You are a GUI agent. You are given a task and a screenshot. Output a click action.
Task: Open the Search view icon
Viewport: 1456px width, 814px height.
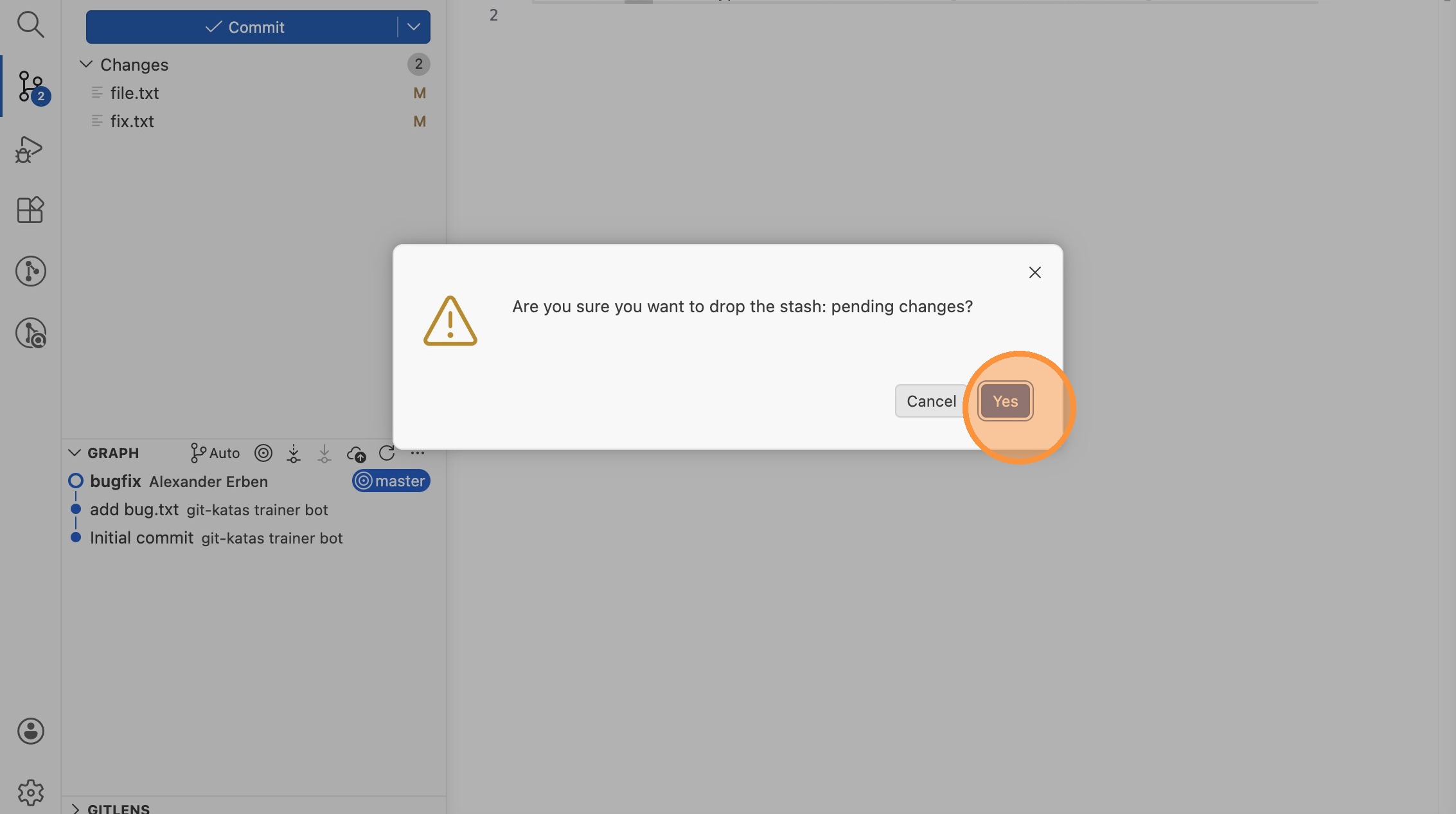point(30,24)
